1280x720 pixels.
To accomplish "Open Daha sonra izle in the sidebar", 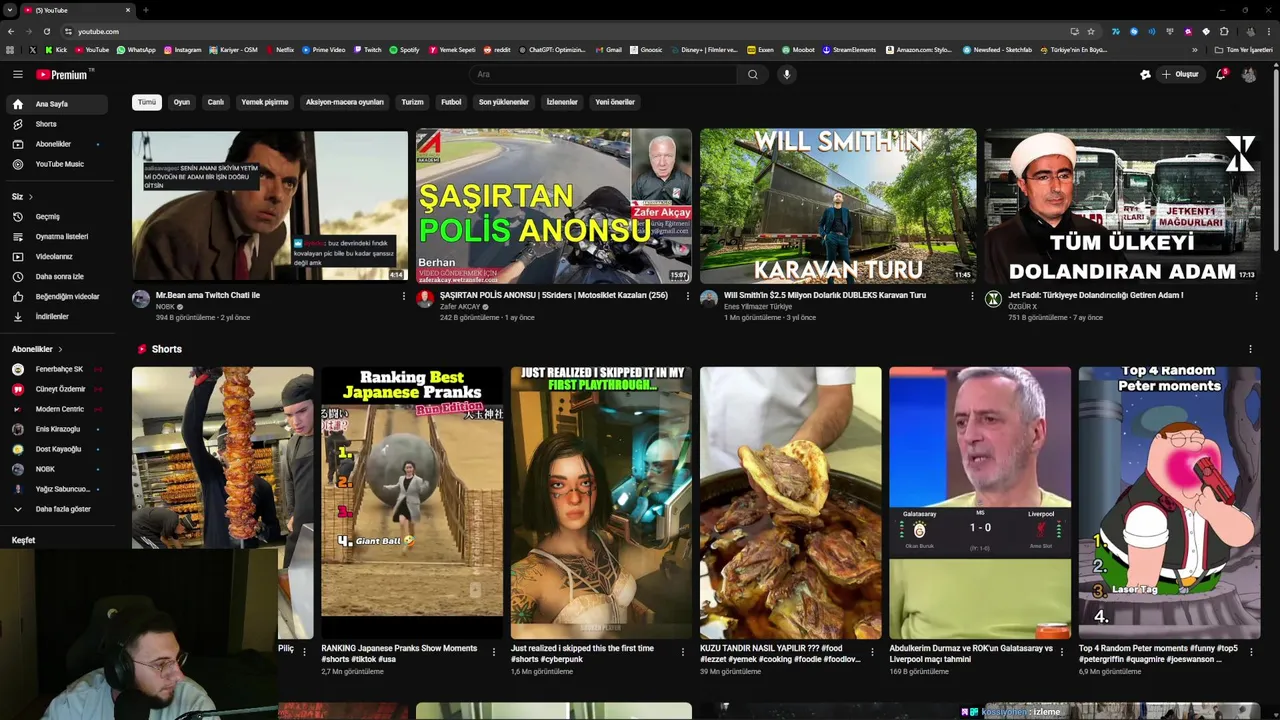I will (x=58, y=276).
